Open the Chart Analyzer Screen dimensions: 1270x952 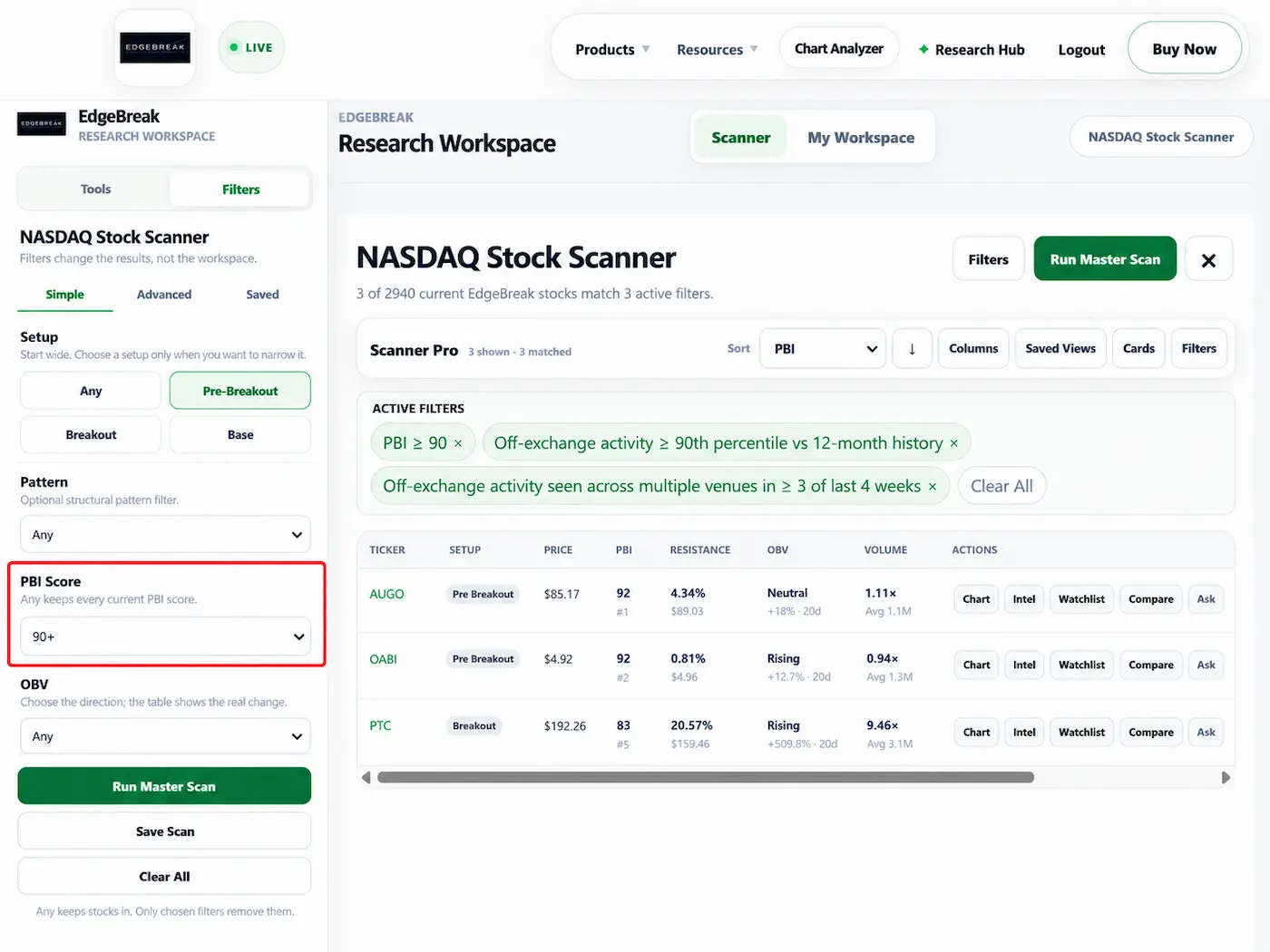pos(838,48)
